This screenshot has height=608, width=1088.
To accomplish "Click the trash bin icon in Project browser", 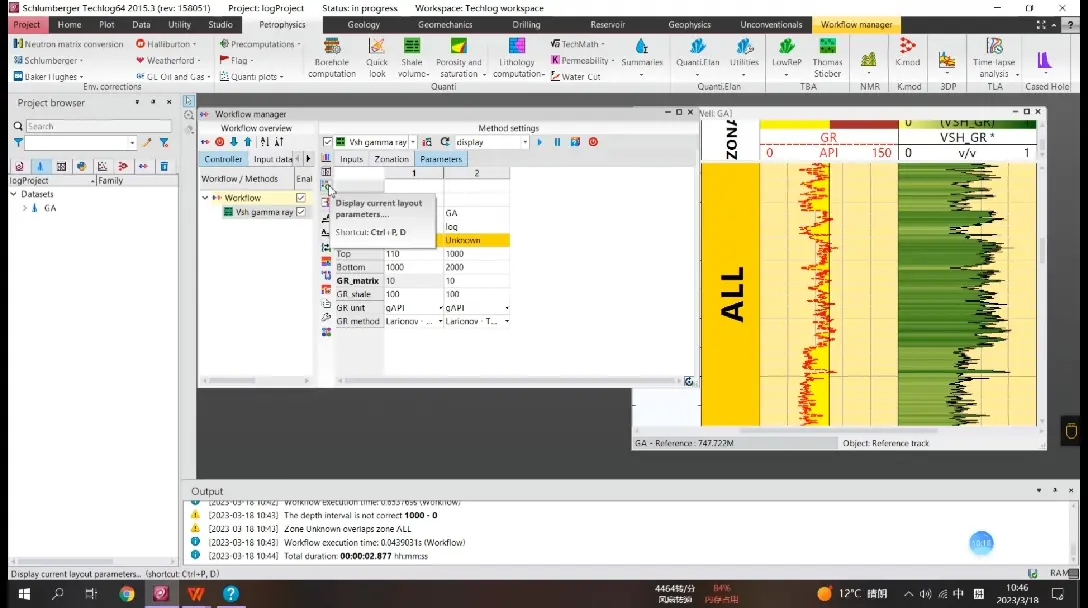I will pos(164,167).
